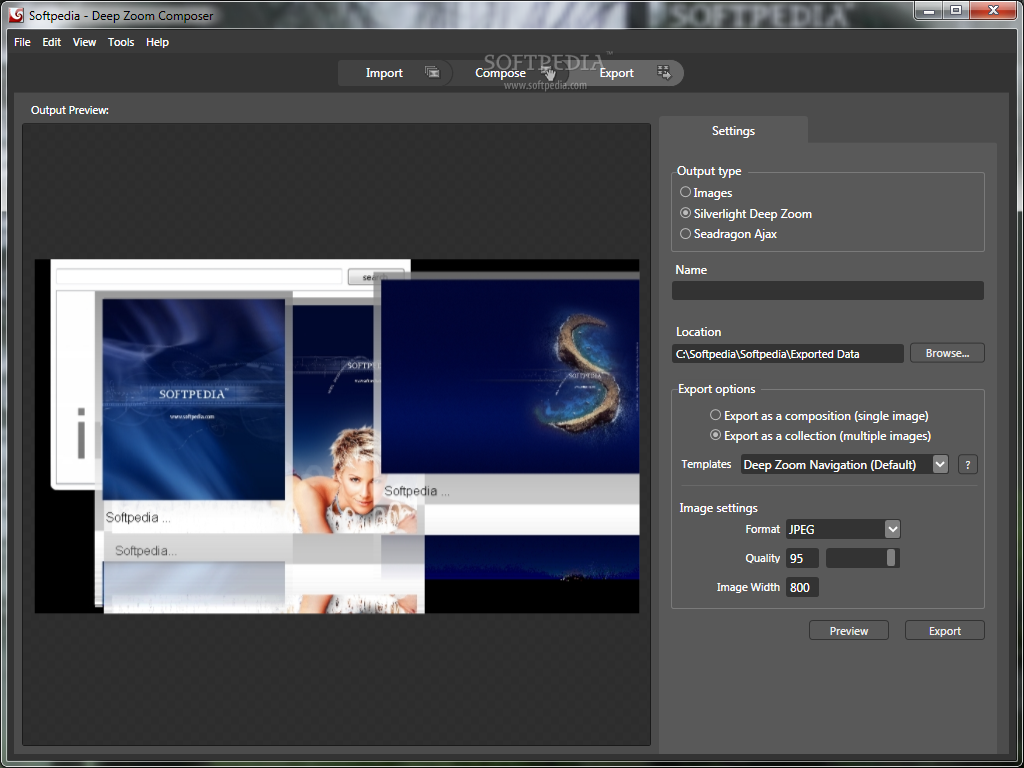Close the Deep Zoom Composer window

point(993,10)
